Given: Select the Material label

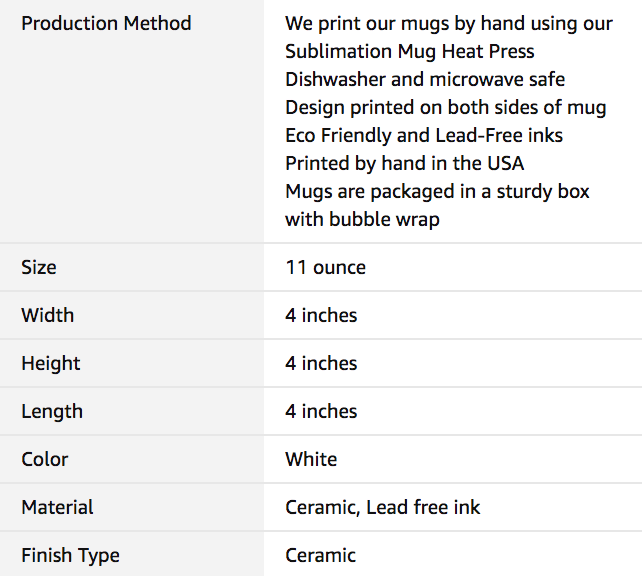Looking at the screenshot, I should [57, 507].
